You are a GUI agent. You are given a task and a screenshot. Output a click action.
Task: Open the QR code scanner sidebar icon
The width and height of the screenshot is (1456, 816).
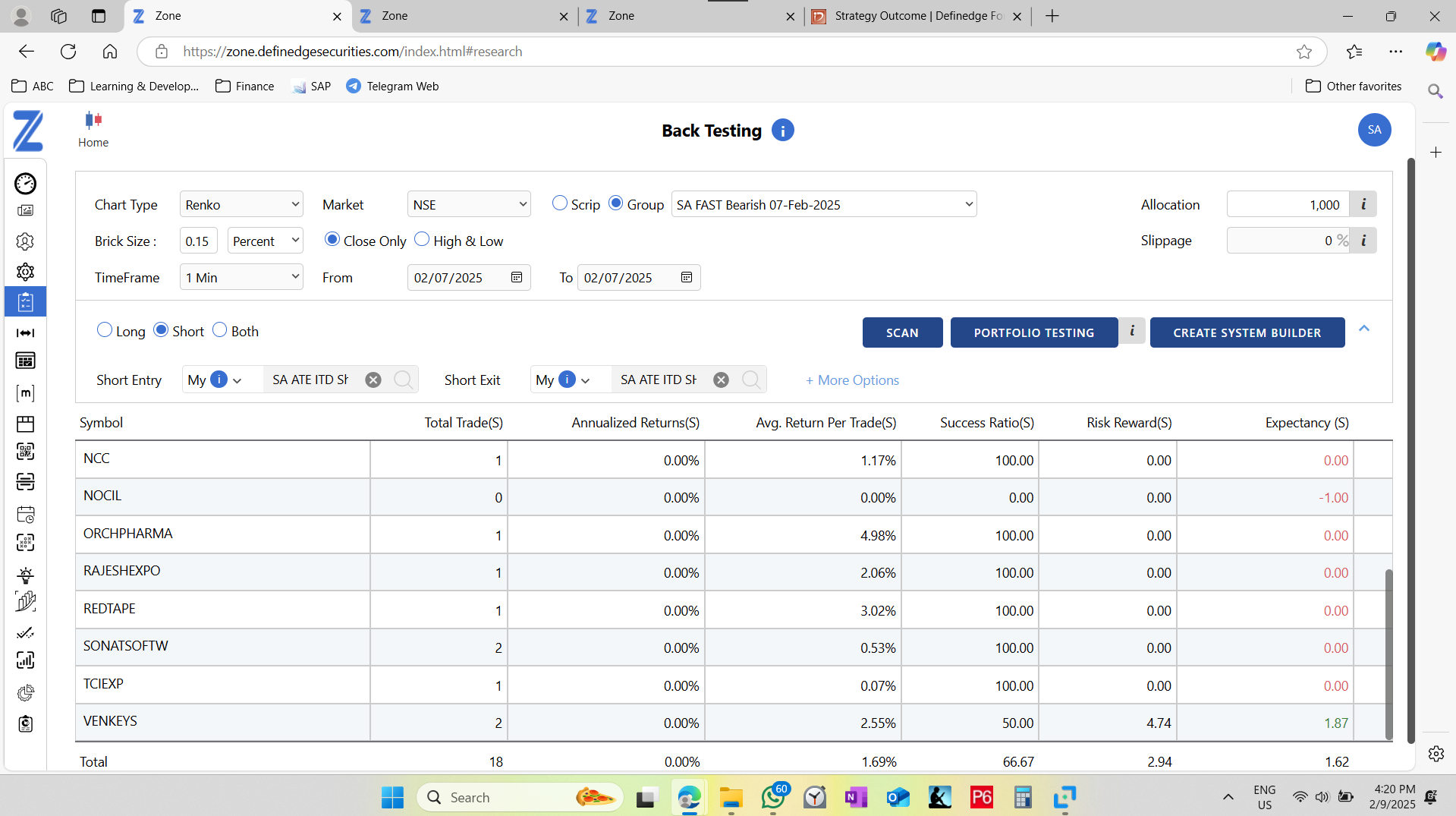(x=25, y=452)
